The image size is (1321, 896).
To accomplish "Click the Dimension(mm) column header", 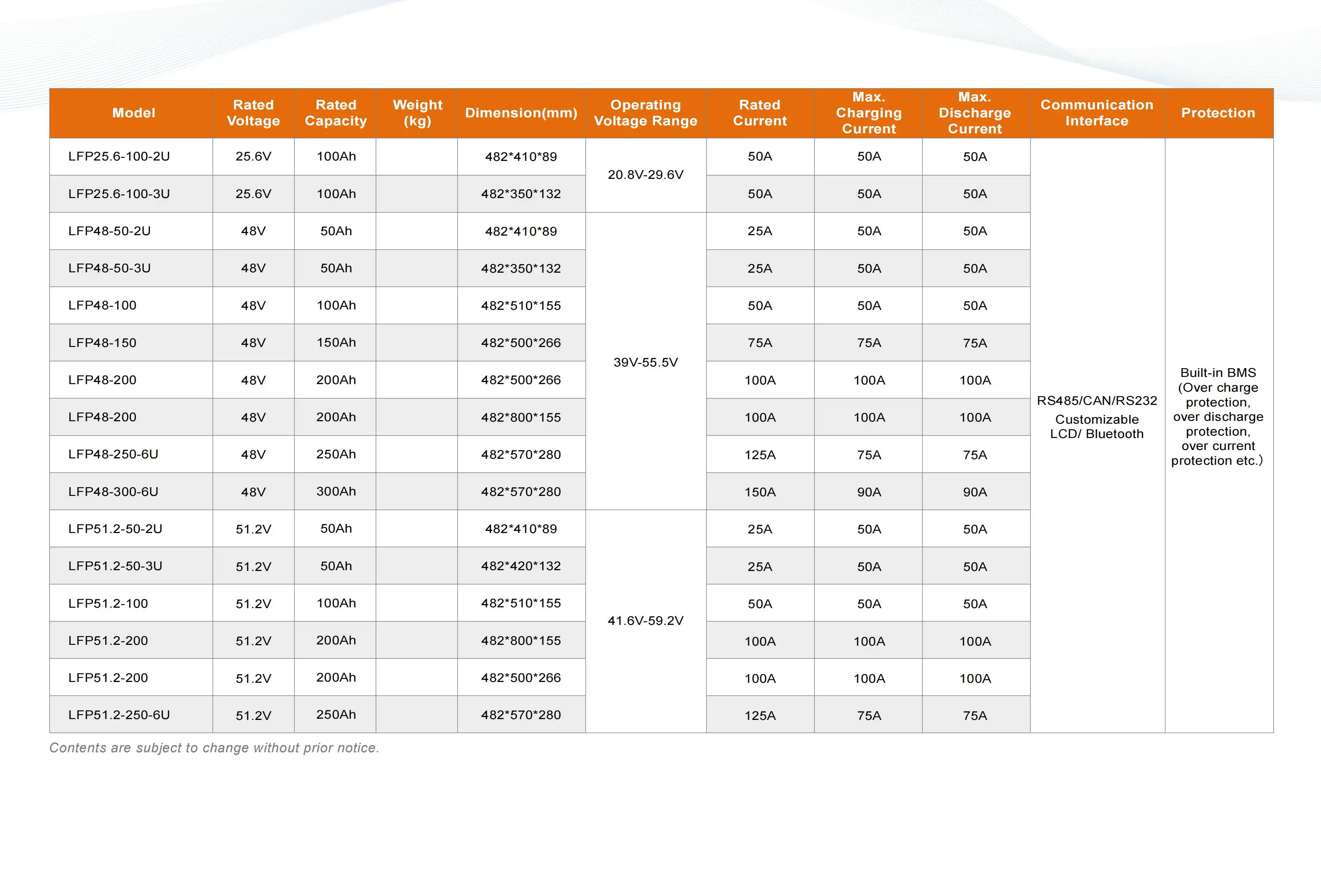I will [x=521, y=113].
